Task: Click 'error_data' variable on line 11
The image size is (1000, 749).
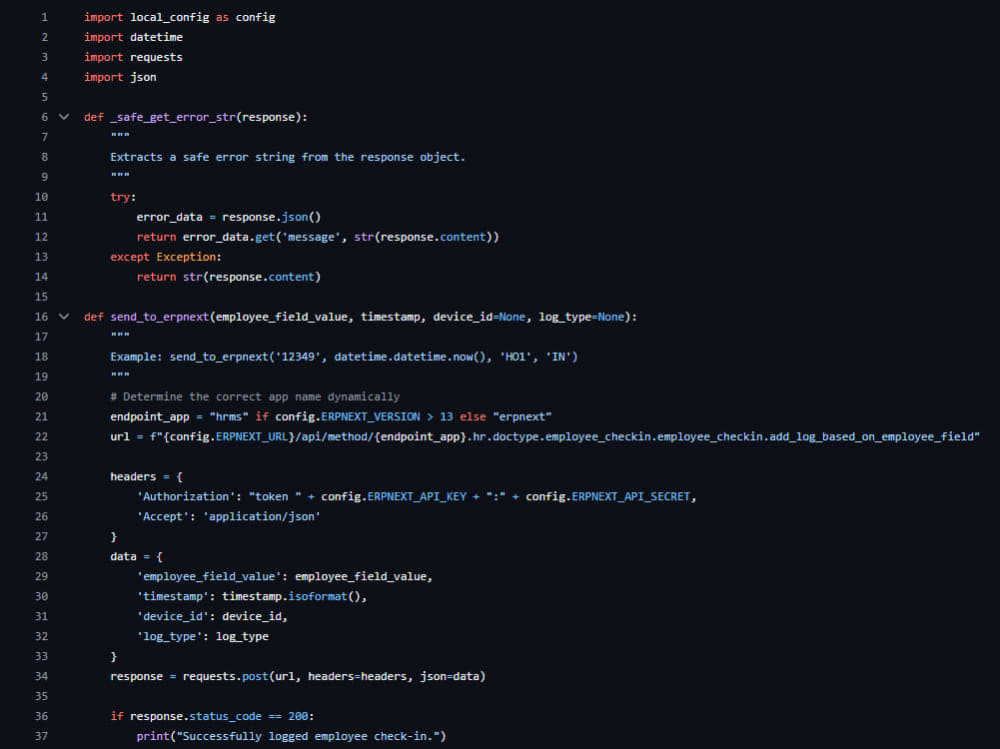Action: (169, 217)
